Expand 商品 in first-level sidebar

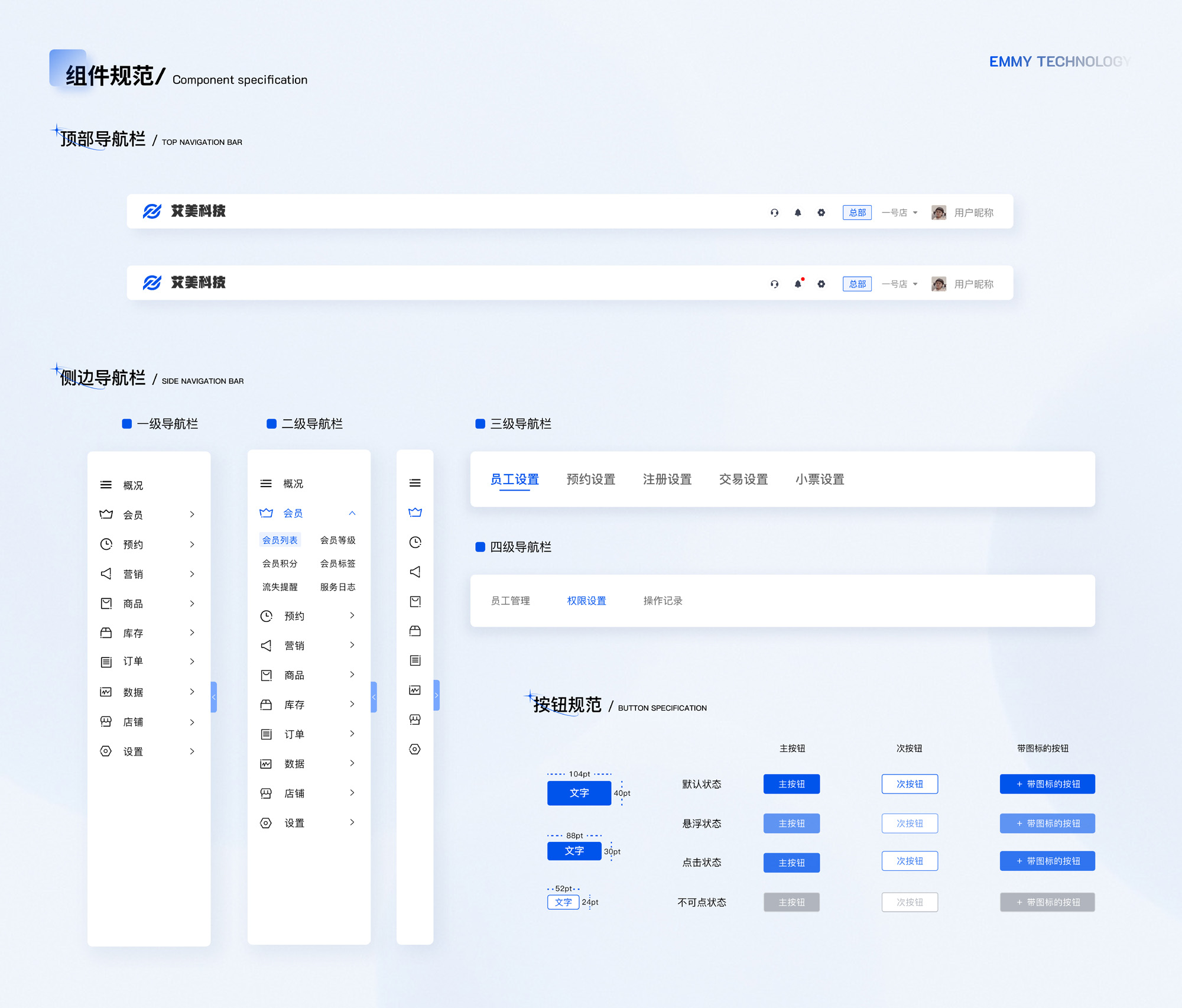click(192, 604)
